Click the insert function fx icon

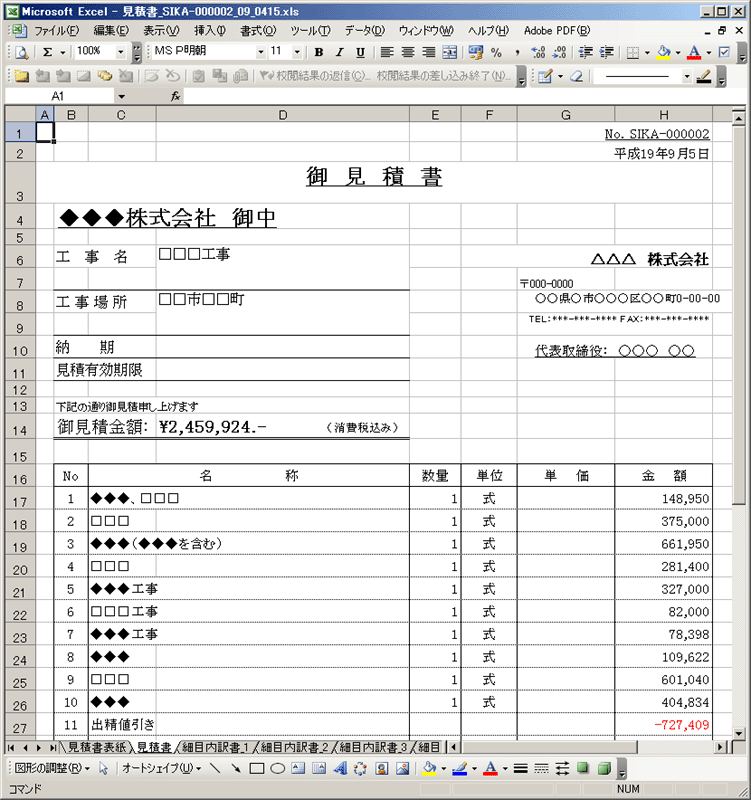[175, 96]
